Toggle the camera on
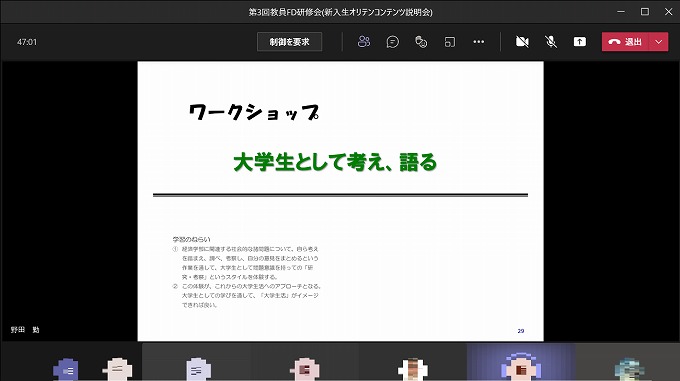The width and height of the screenshot is (680, 381). tap(522, 42)
